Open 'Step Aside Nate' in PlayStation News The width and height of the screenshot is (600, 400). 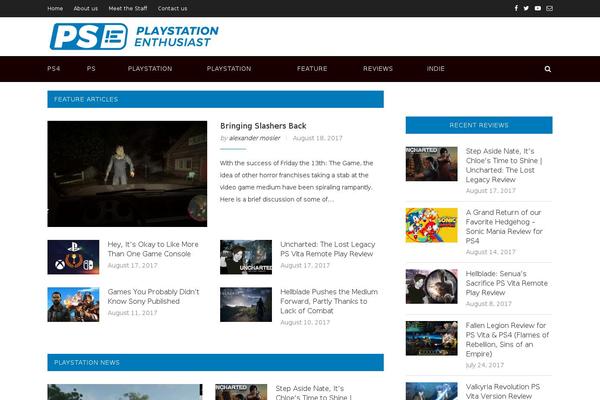coord(314,392)
